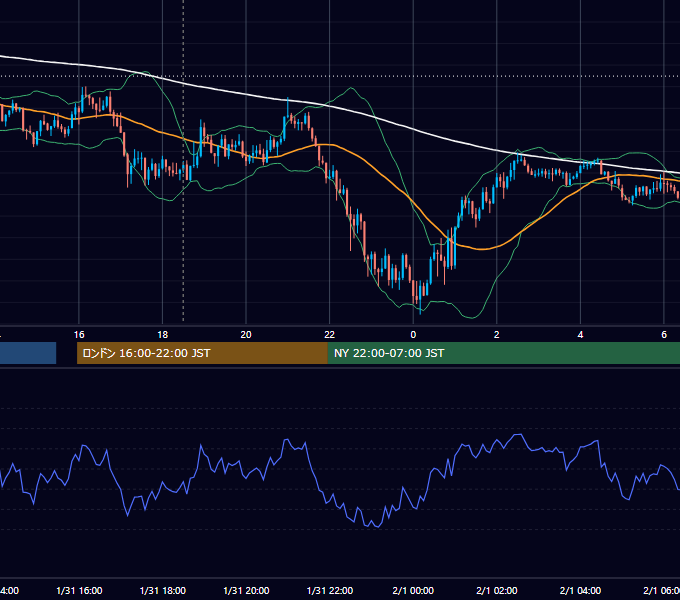
Task: Click the 2 hour label on chart axis
Action: click(497, 335)
